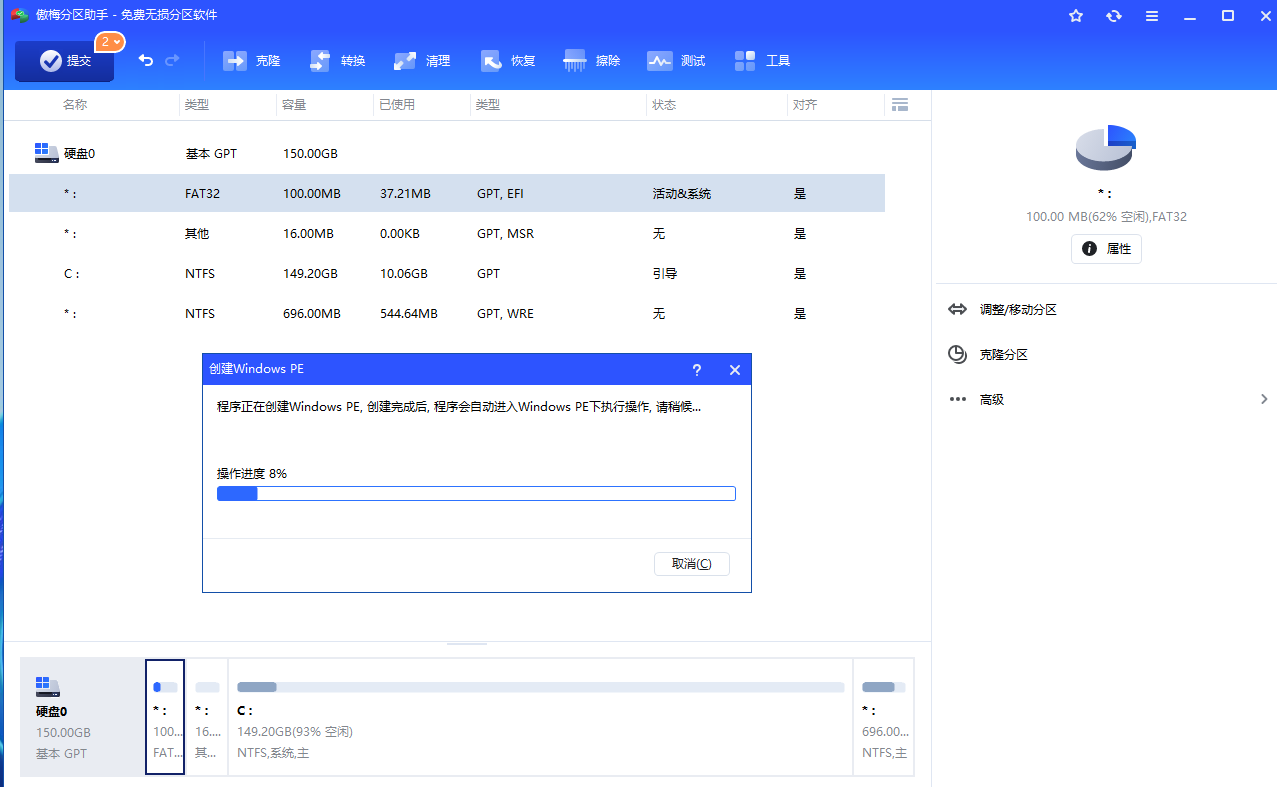
Task: Click the 取消(C) cancel button in dialog
Action: (x=692, y=564)
